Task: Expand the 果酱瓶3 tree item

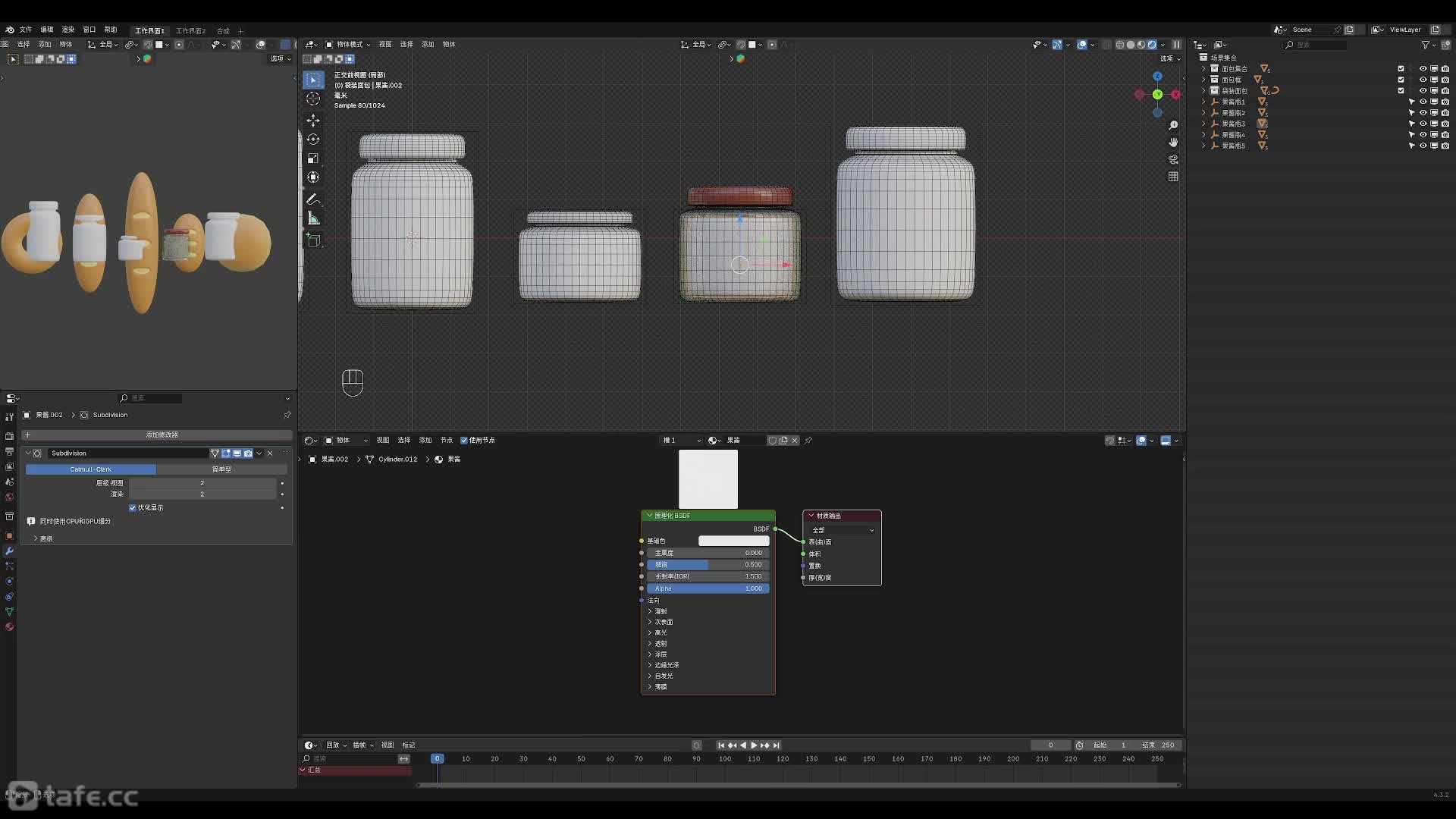Action: click(1203, 124)
